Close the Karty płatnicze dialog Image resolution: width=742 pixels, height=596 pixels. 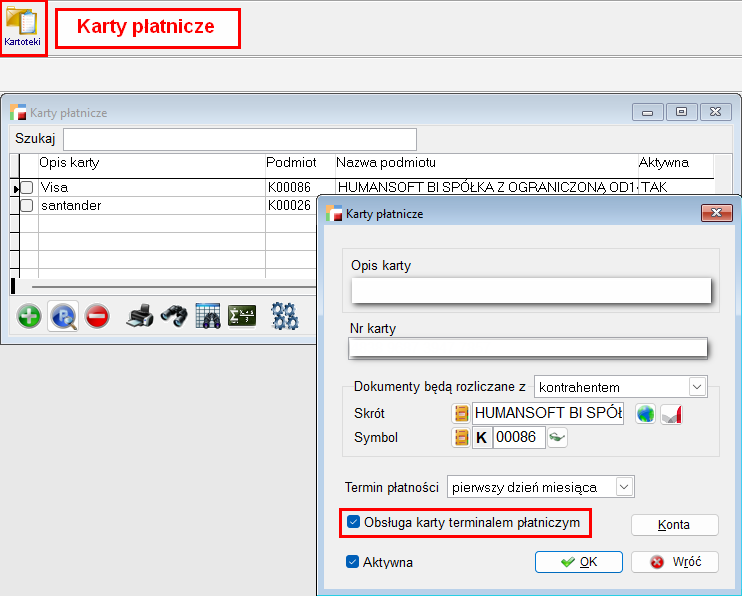tap(716, 213)
